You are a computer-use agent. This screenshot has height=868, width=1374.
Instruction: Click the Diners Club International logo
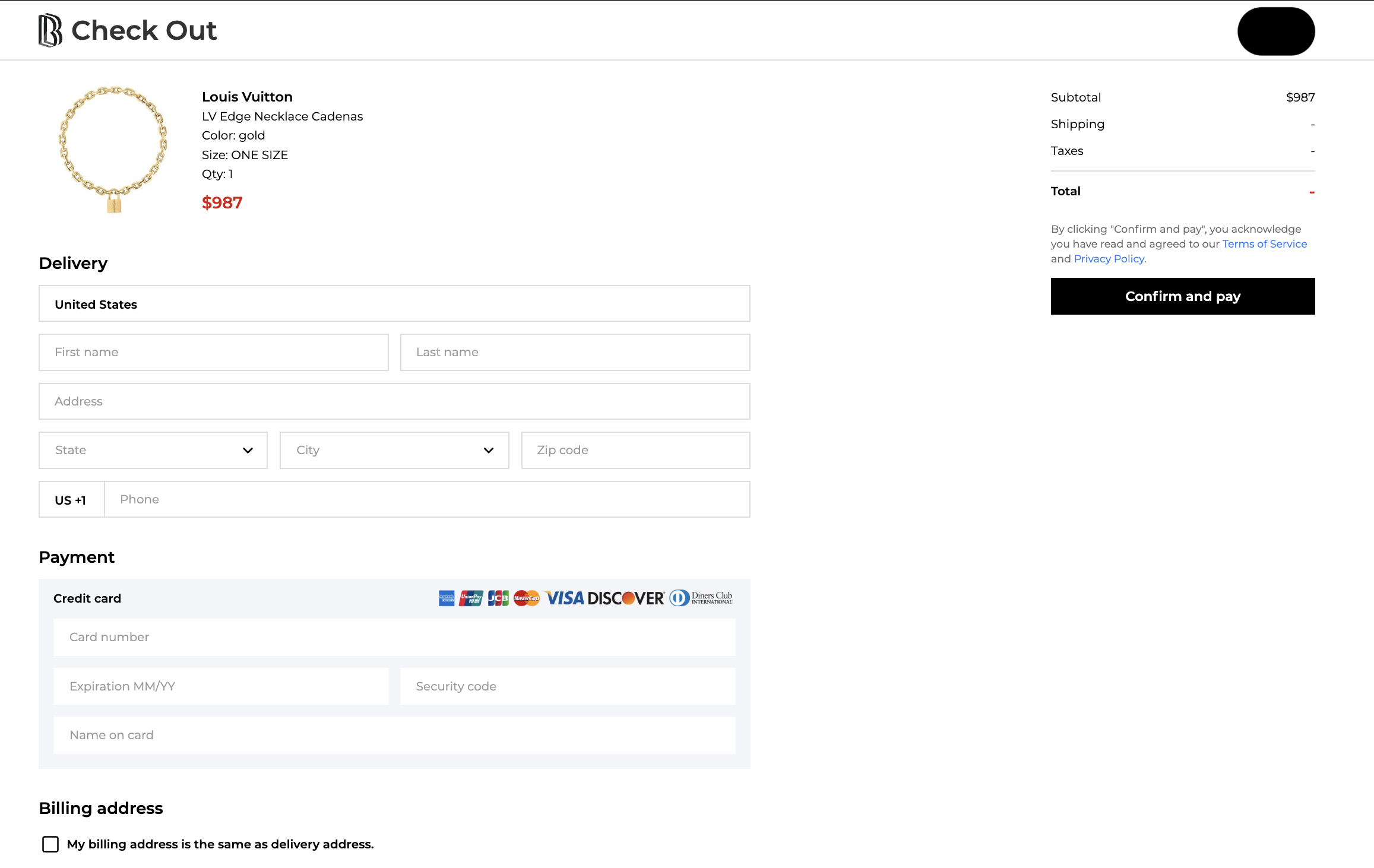[701, 598]
